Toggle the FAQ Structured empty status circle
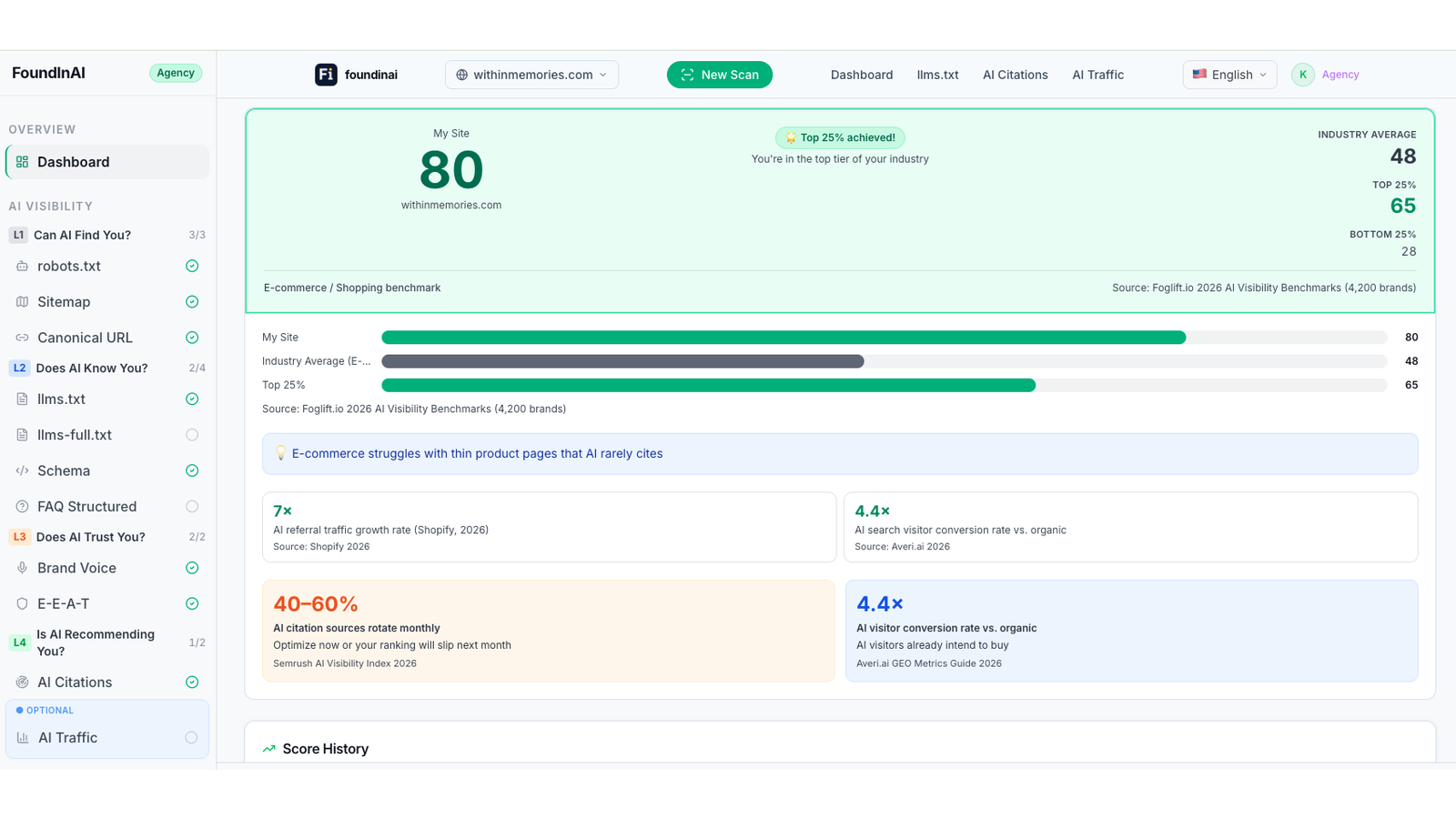1456x819 pixels. point(192,507)
